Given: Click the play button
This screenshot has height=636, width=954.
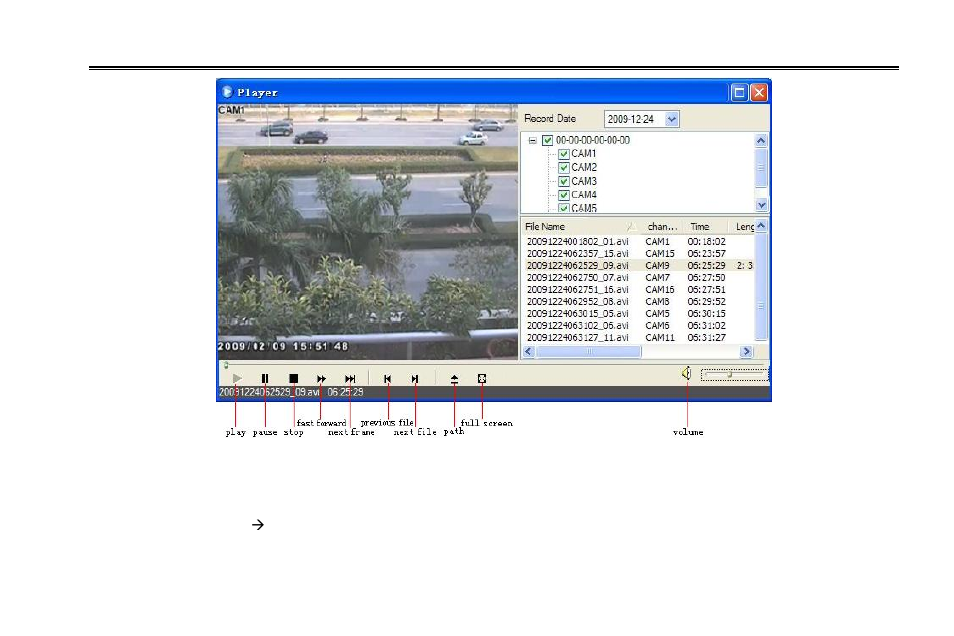Looking at the screenshot, I should click(x=237, y=379).
